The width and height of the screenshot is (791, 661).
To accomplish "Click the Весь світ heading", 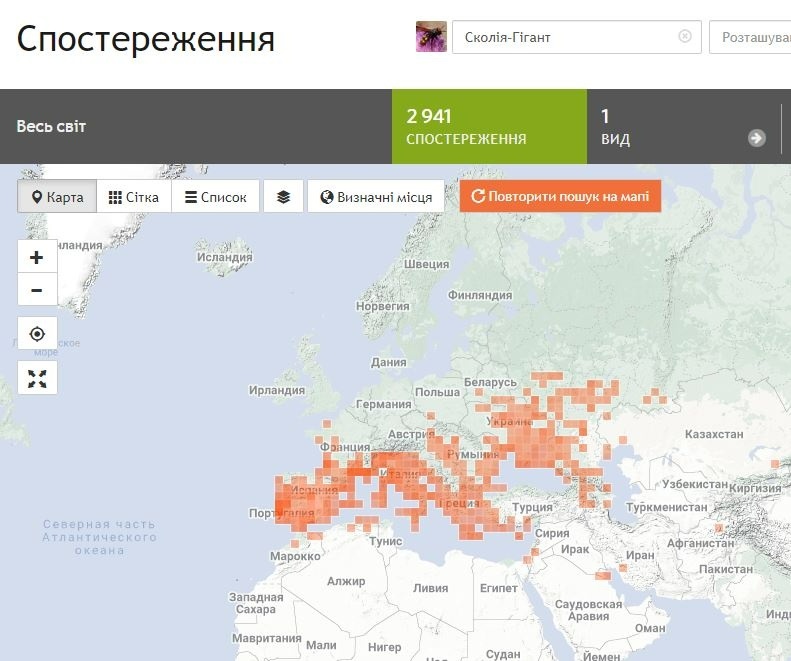I will pos(51,126).
